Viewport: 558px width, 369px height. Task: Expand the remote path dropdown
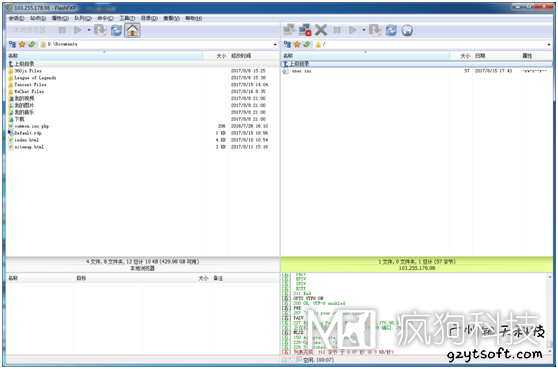pyautogui.click(x=549, y=44)
